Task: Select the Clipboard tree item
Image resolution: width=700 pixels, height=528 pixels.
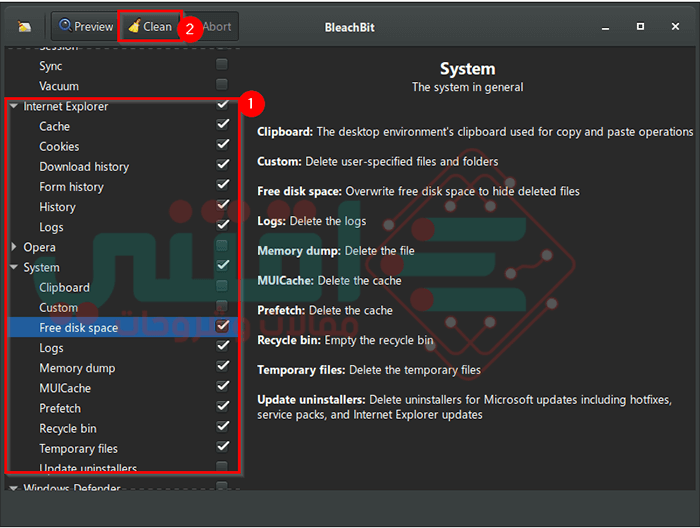Action: (x=64, y=287)
